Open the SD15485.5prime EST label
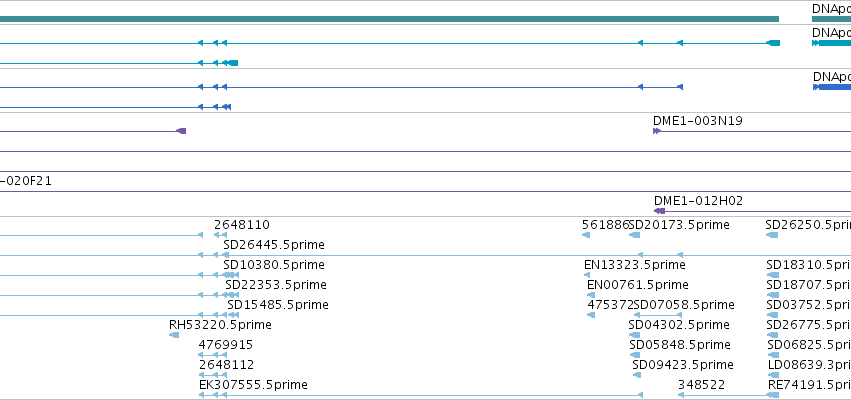 278,305
